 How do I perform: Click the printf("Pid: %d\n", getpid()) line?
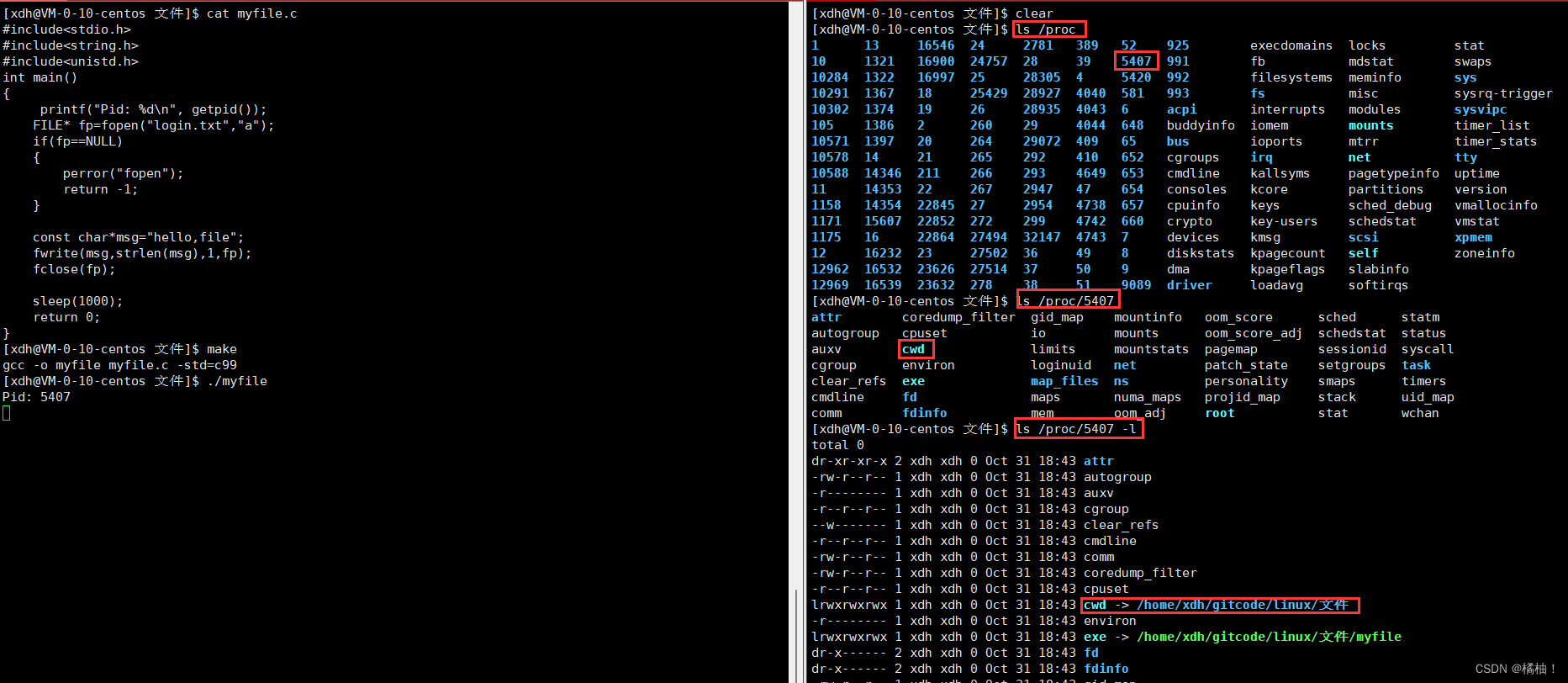pos(153,109)
